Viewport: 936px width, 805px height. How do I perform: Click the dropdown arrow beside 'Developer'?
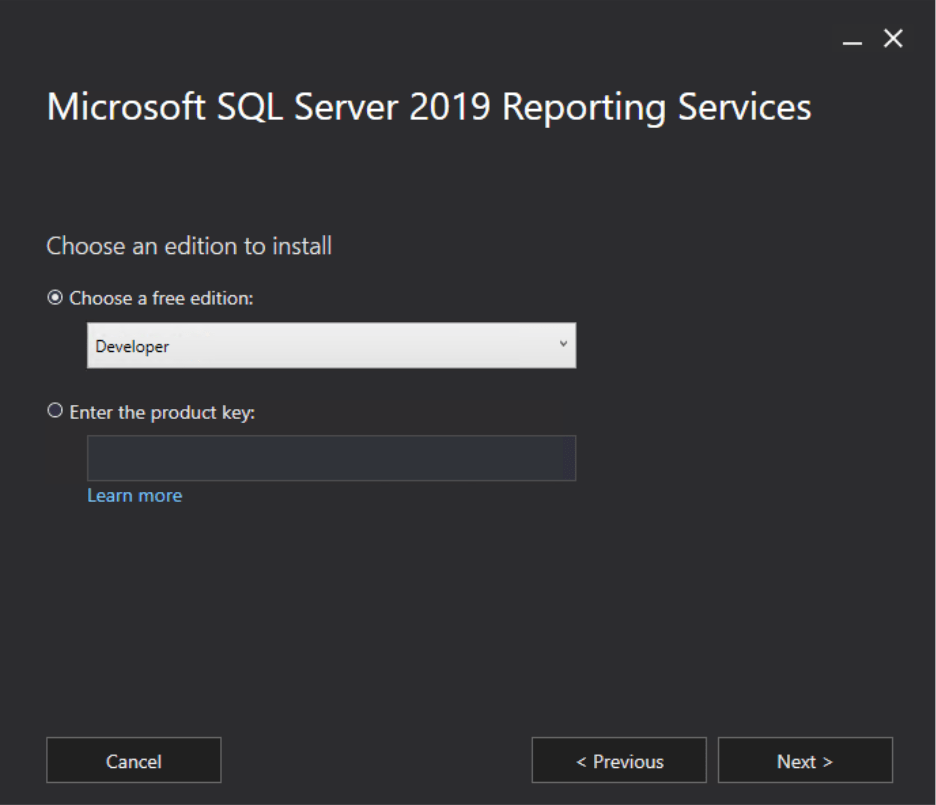point(565,343)
